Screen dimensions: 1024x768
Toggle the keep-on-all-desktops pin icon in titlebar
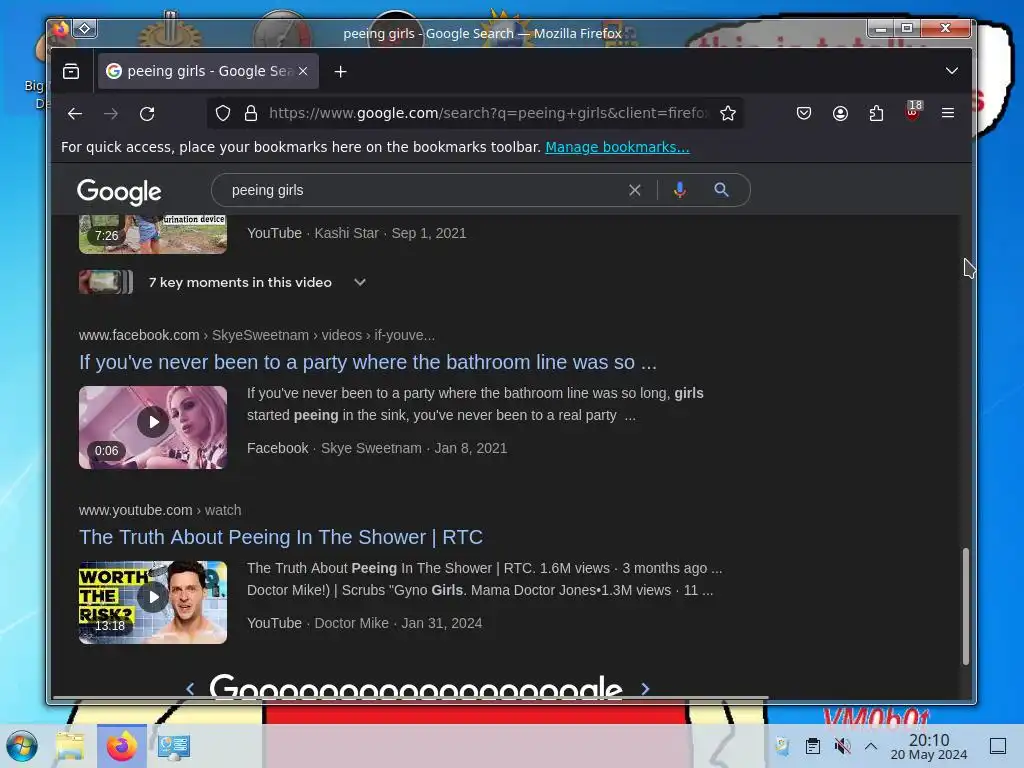coord(85,29)
